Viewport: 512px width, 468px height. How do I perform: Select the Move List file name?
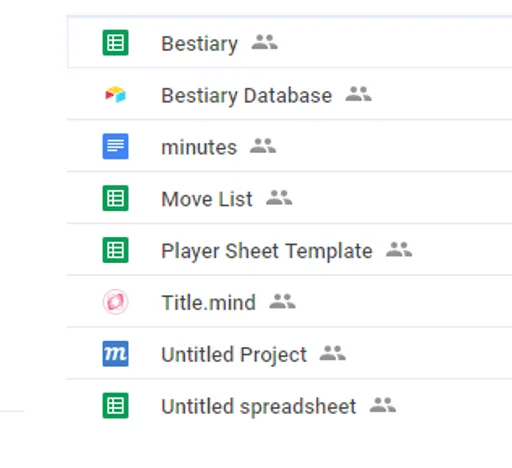[207, 199]
